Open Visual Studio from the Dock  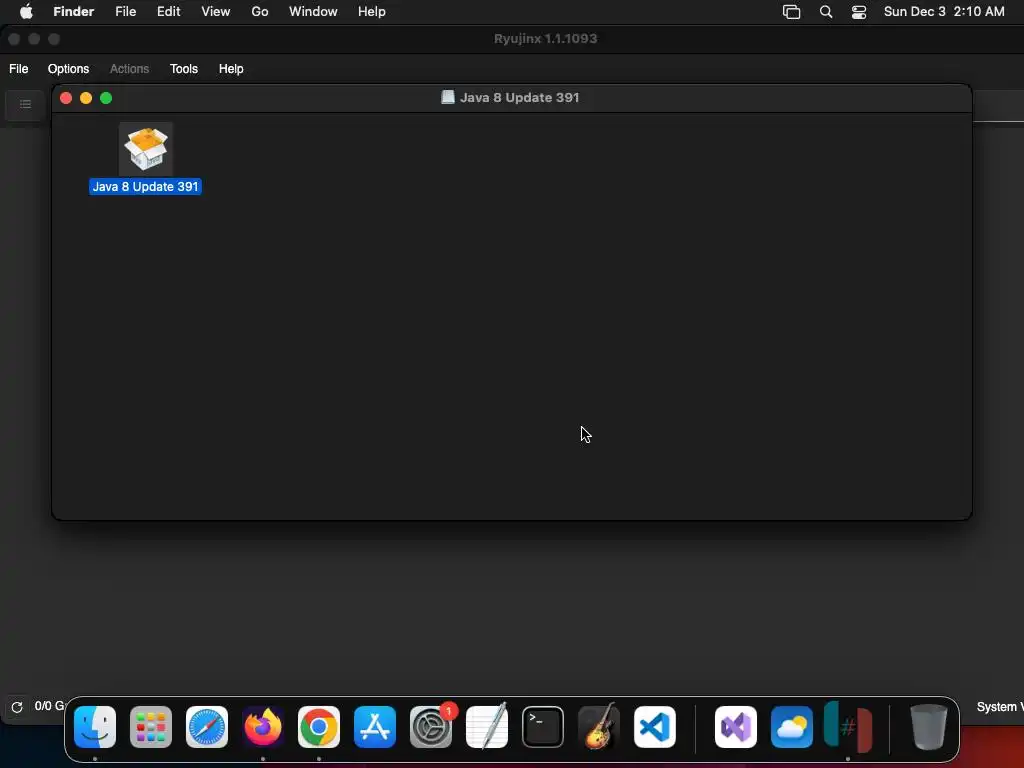736,727
